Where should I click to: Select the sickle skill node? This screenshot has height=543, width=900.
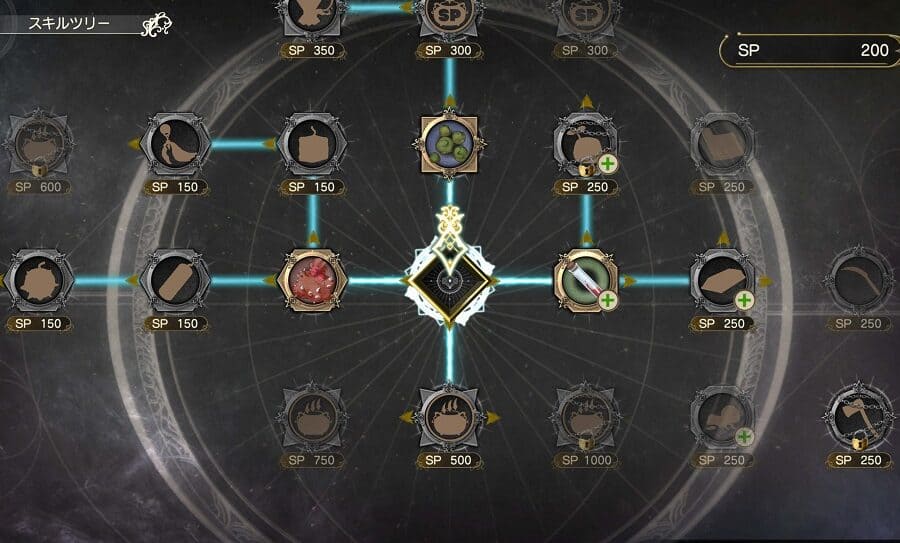[x=859, y=281]
